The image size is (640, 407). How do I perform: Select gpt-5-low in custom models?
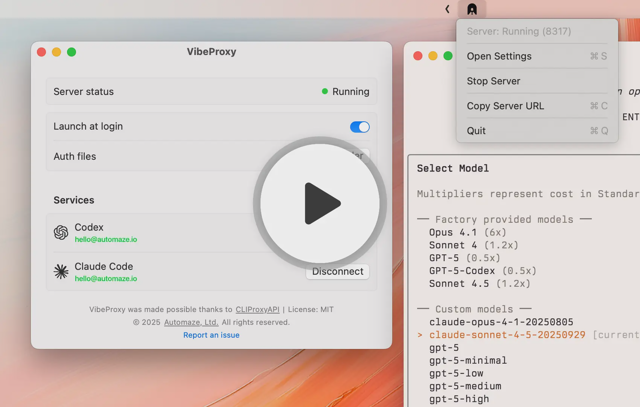[x=456, y=374]
